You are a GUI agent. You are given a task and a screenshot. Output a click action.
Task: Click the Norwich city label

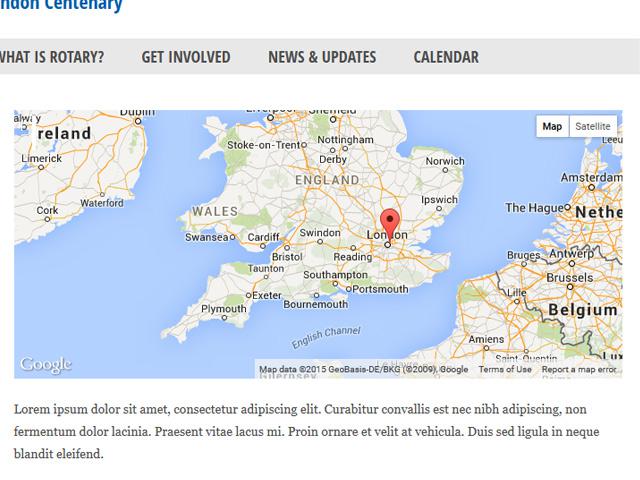[445, 161]
